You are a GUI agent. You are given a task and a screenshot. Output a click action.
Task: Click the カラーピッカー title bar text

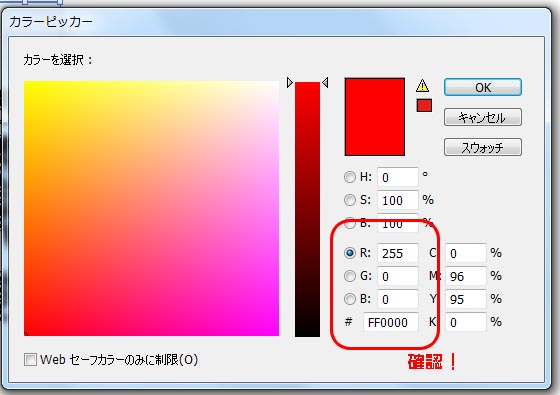(x=51, y=22)
